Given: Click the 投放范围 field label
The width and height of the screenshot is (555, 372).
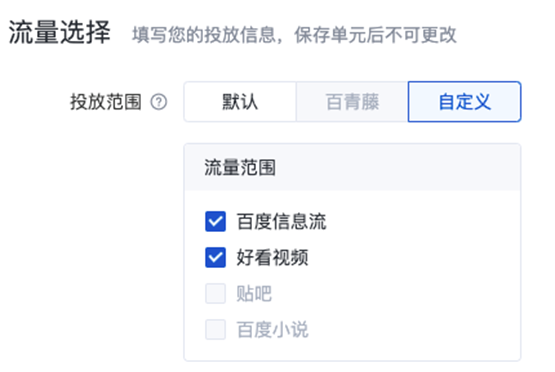Looking at the screenshot, I should point(106,102).
